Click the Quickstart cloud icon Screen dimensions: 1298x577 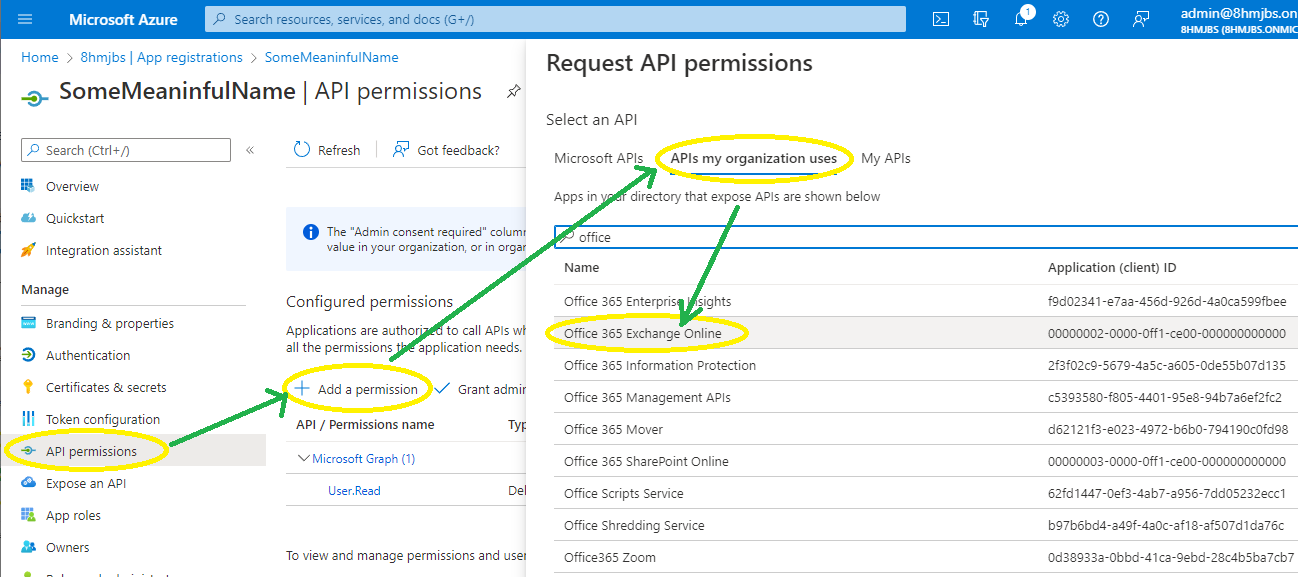[28, 218]
